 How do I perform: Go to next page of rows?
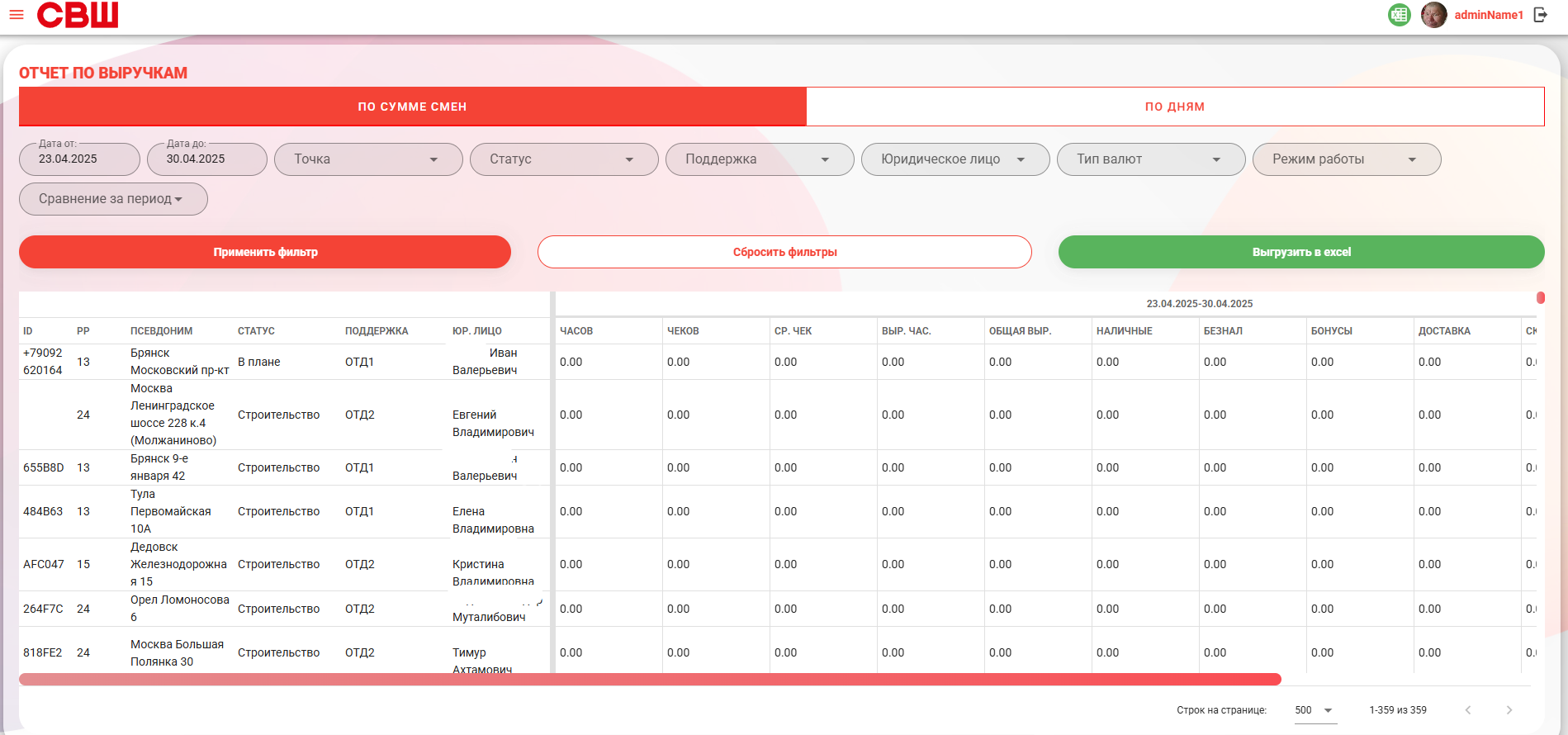click(x=1509, y=710)
